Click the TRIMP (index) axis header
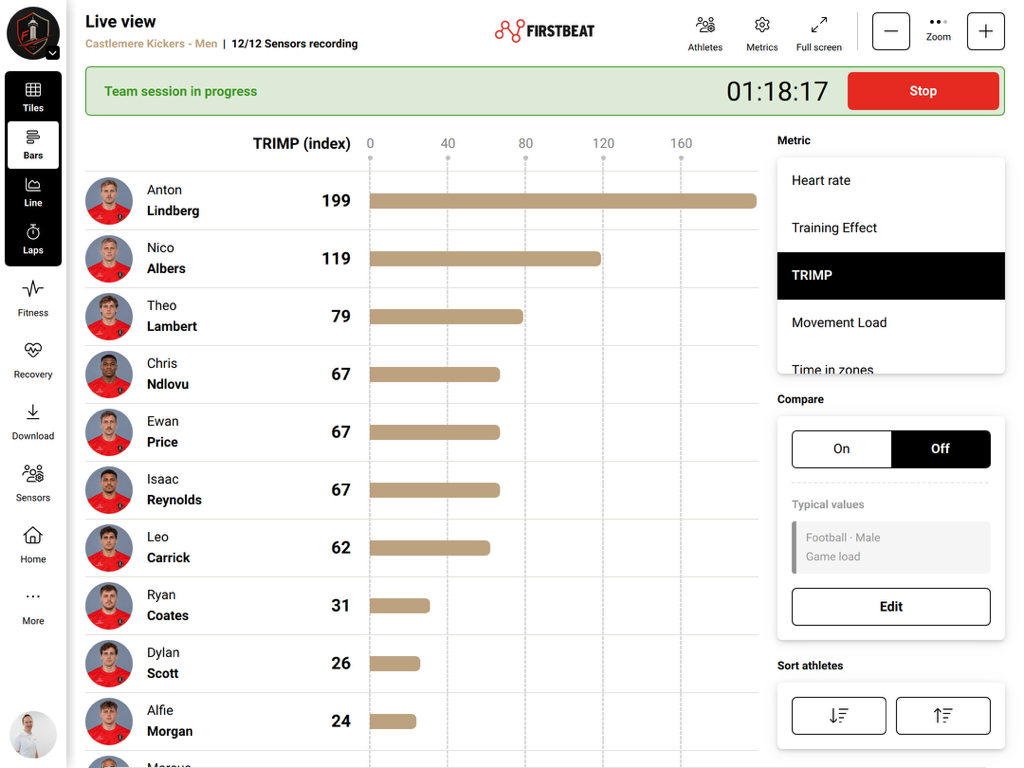 tap(302, 144)
